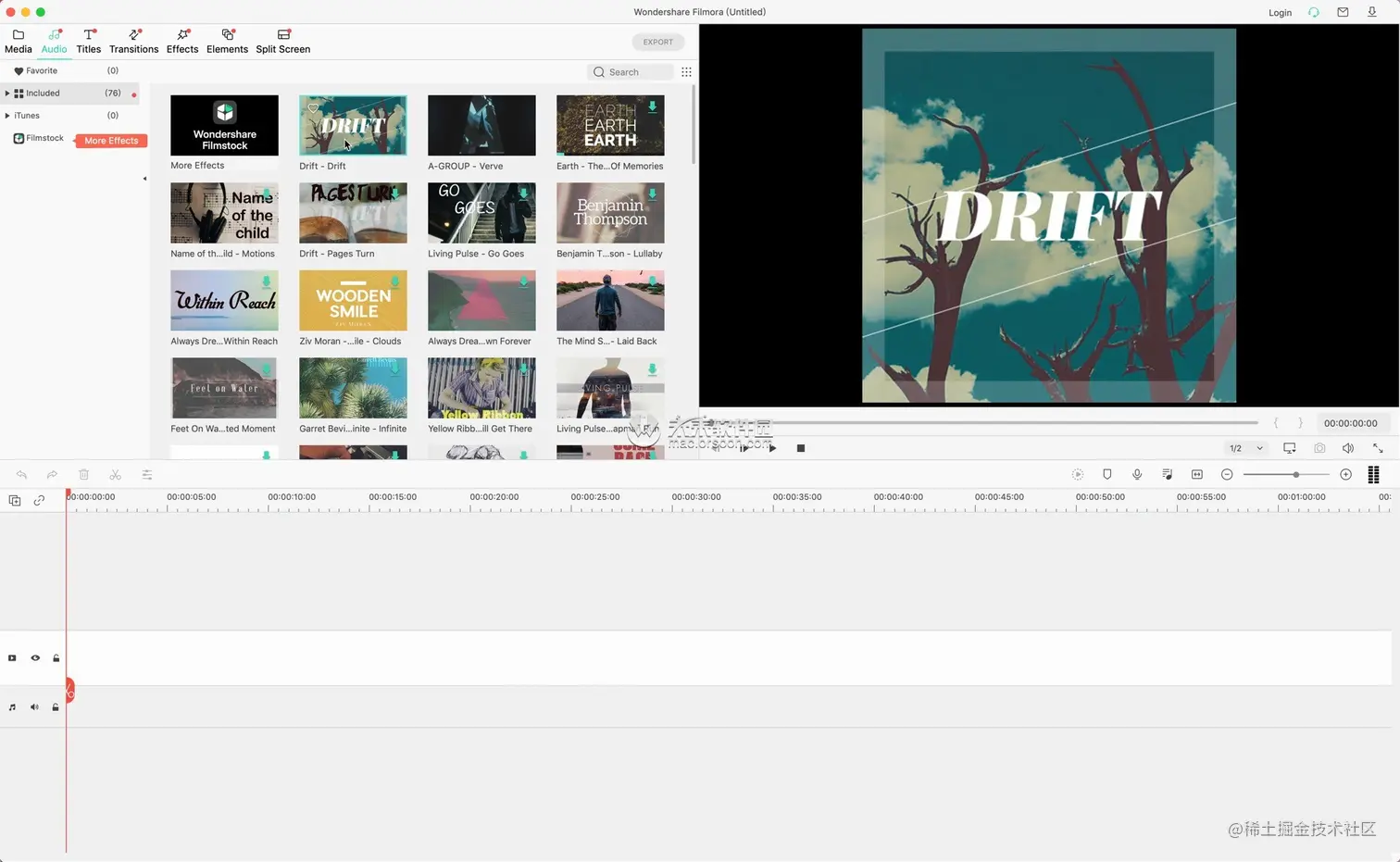The image size is (1400, 862).
Task: Redo the last action
Action: (x=52, y=475)
